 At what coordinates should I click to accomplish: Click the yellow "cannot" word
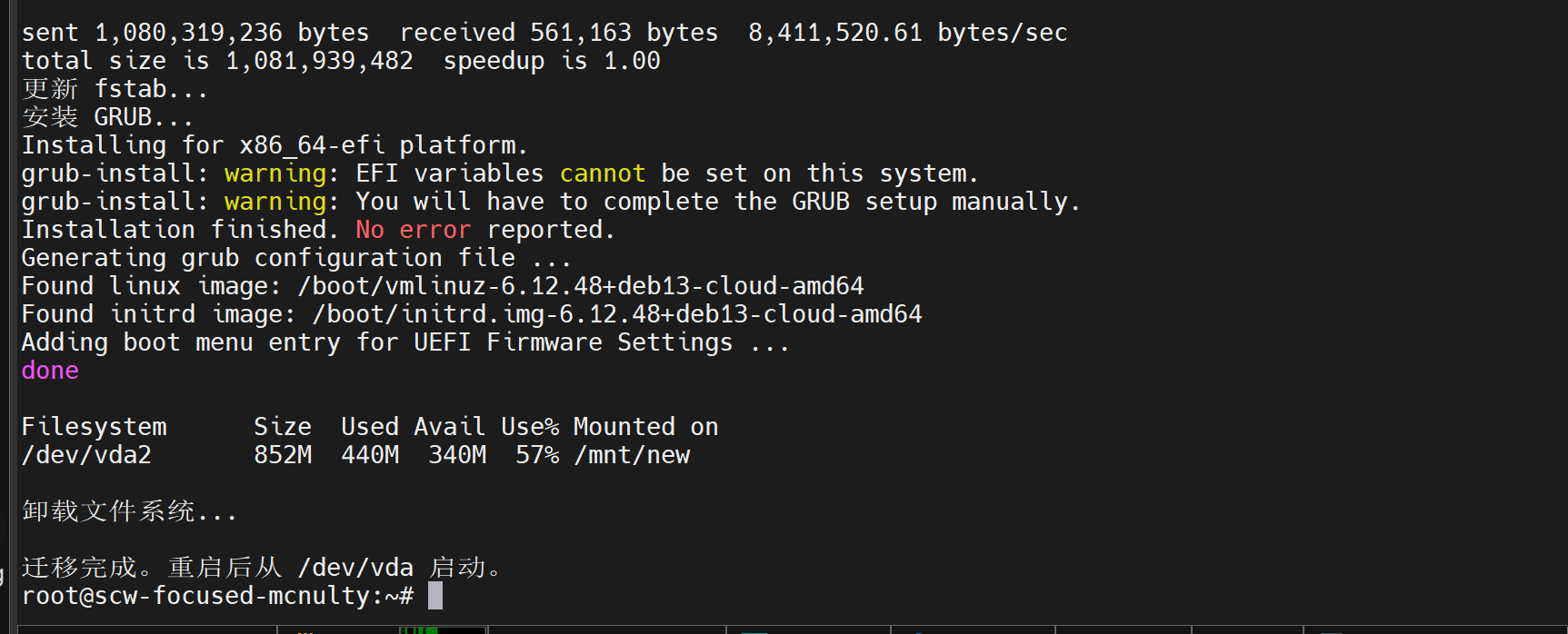tap(602, 173)
